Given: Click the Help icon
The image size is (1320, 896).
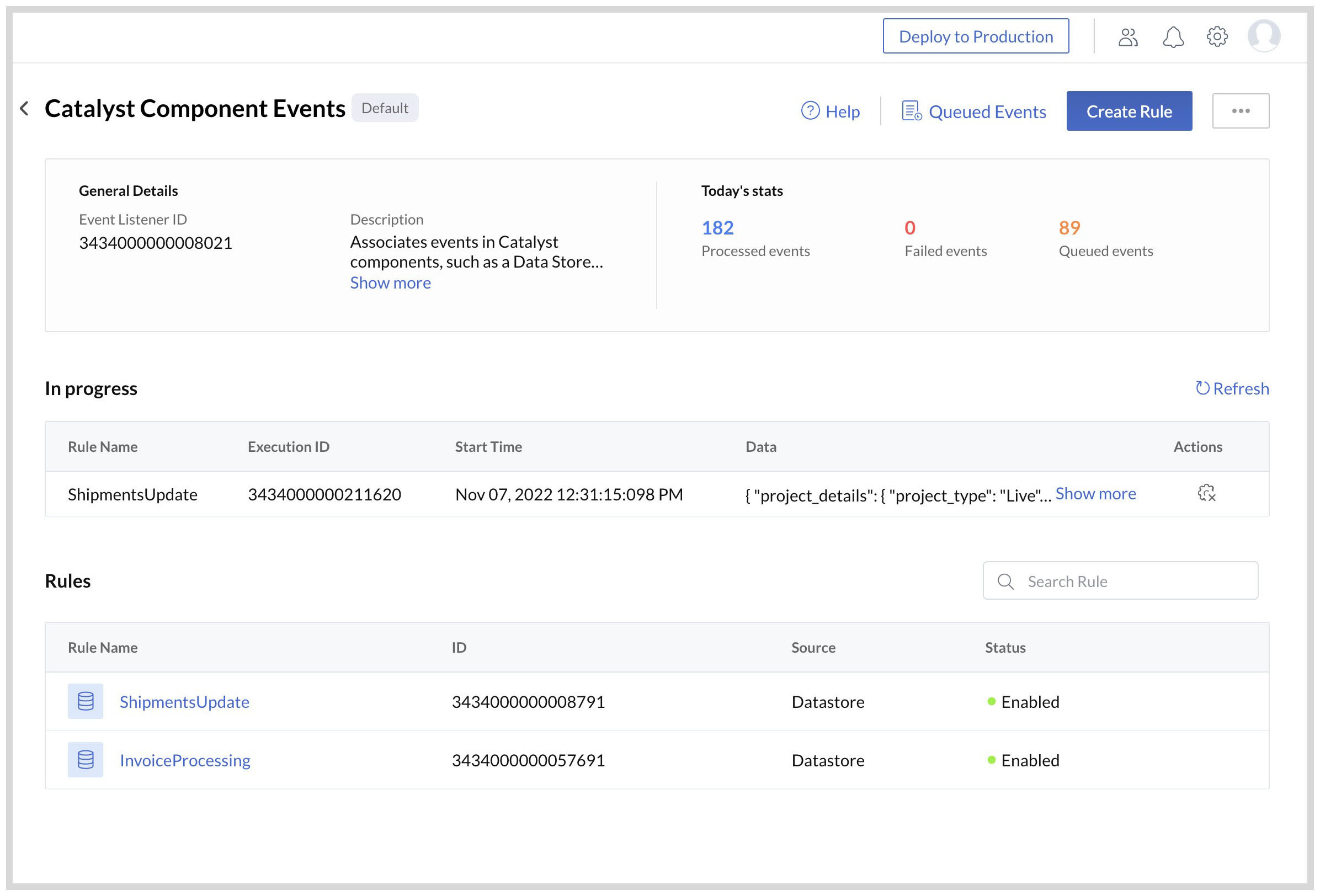Looking at the screenshot, I should (811, 112).
